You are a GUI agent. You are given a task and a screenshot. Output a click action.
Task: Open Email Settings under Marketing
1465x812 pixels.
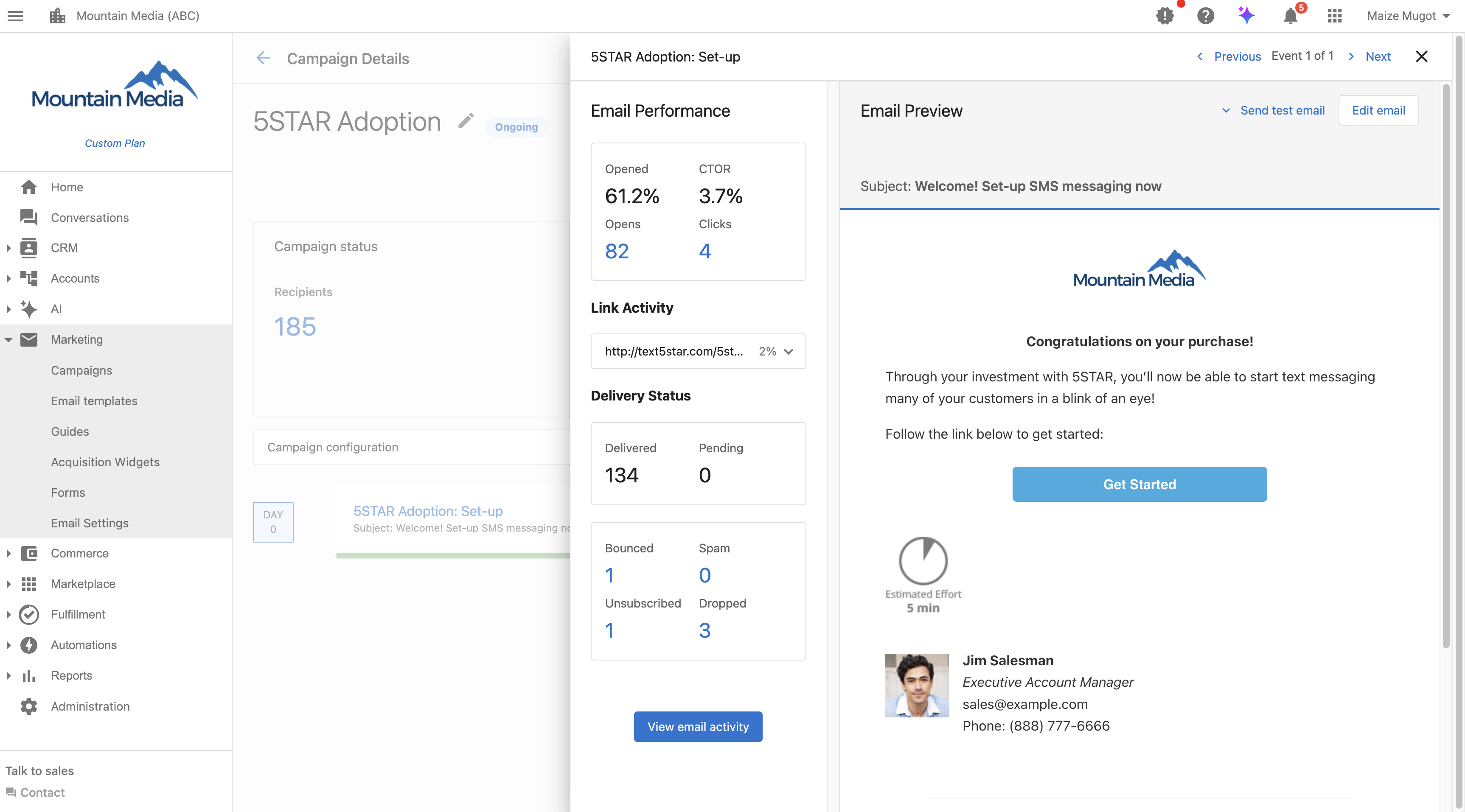point(89,523)
